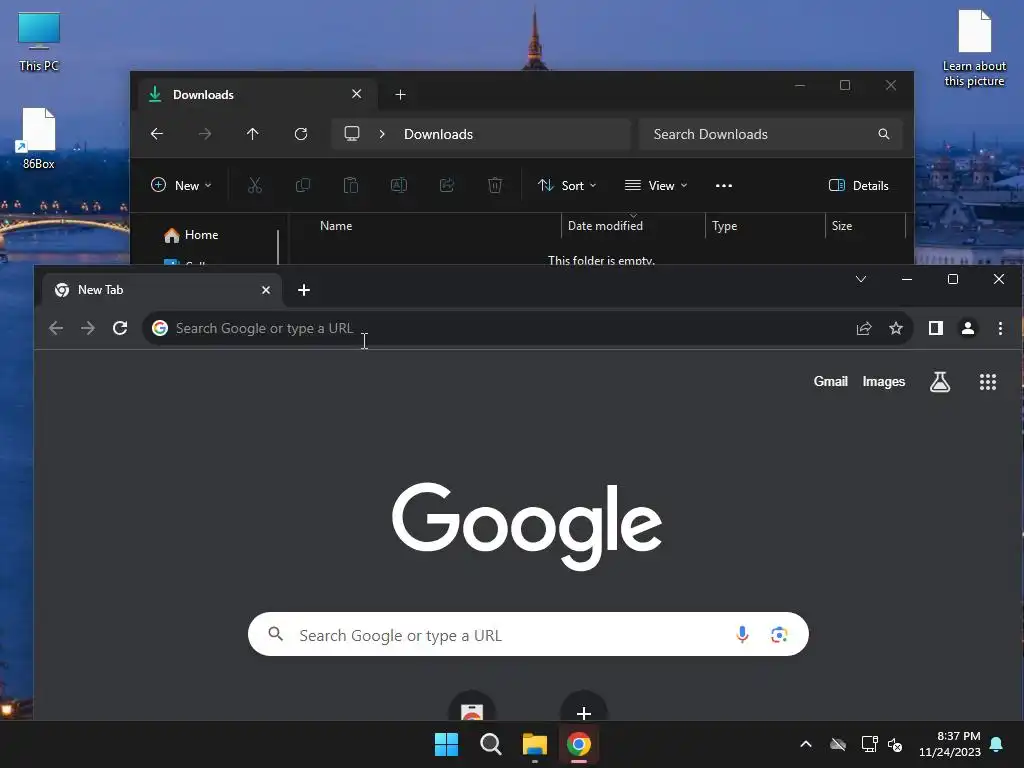Select Home in Explorer navigation pane
This screenshot has width=1024, height=768.
pyautogui.click(x=191, y=235)
